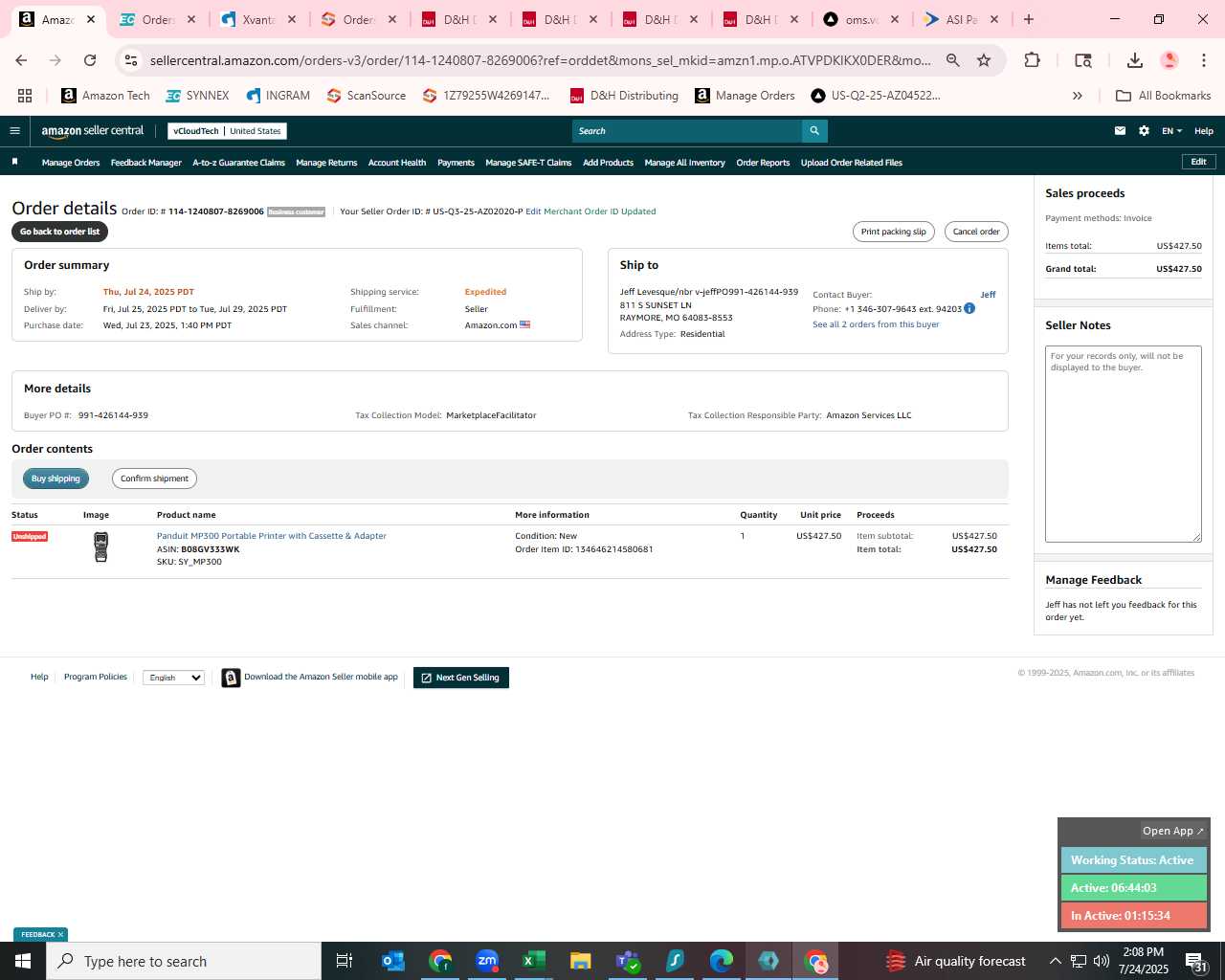
Task: Click the search magnifier button
Action: click(814, 131)
